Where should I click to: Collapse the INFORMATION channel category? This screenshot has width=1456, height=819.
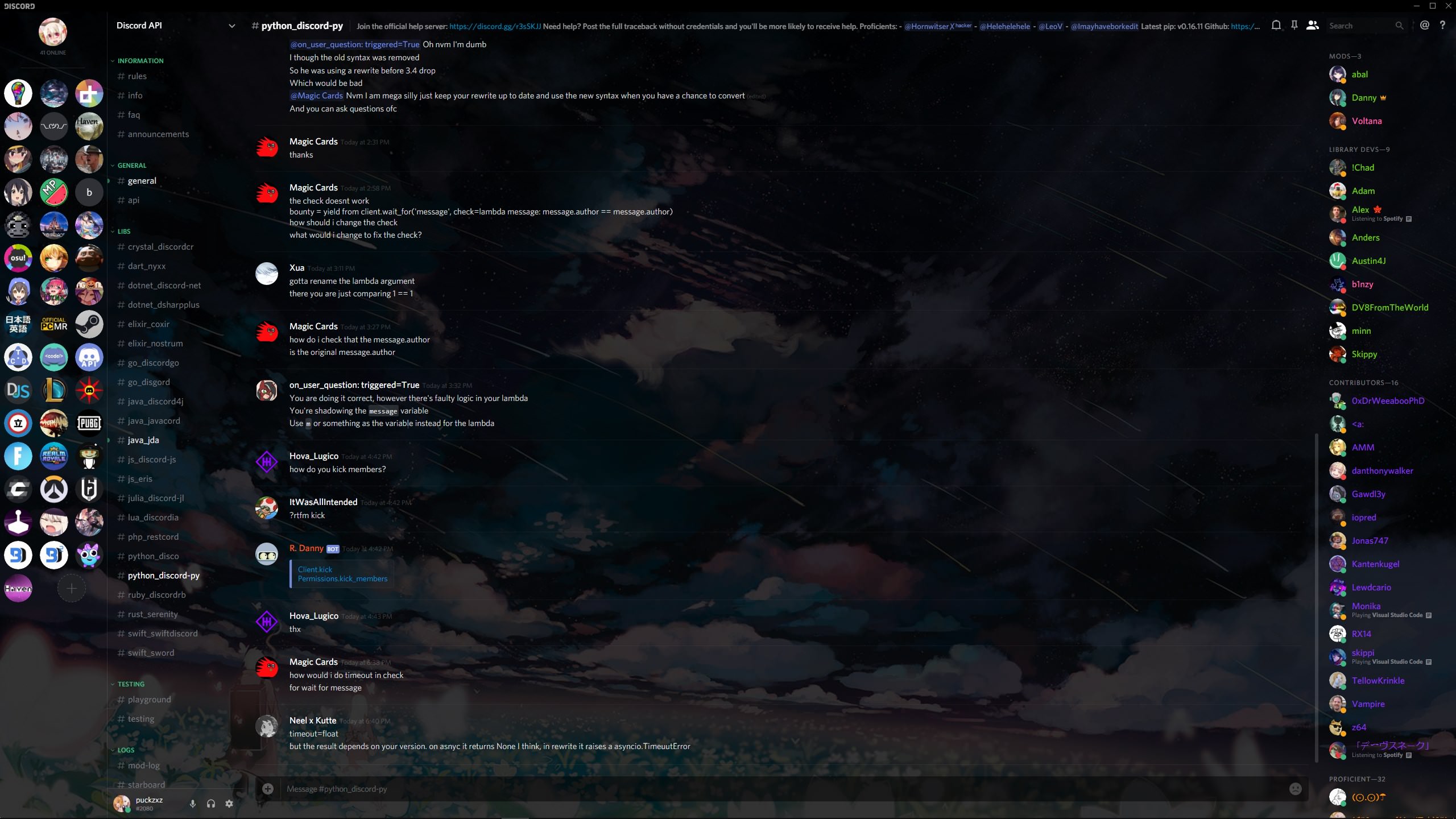point(140,61)
